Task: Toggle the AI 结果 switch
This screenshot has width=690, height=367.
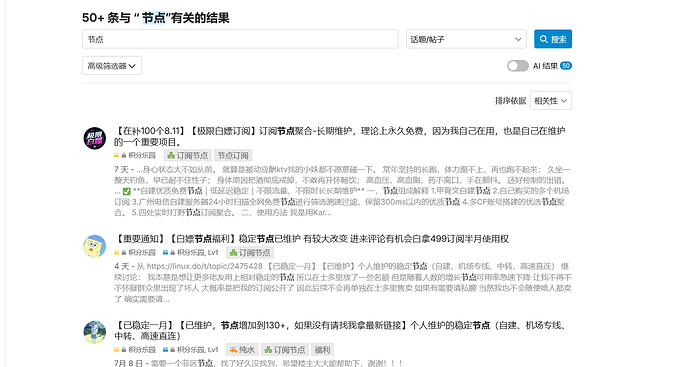Action: point(518,66)
